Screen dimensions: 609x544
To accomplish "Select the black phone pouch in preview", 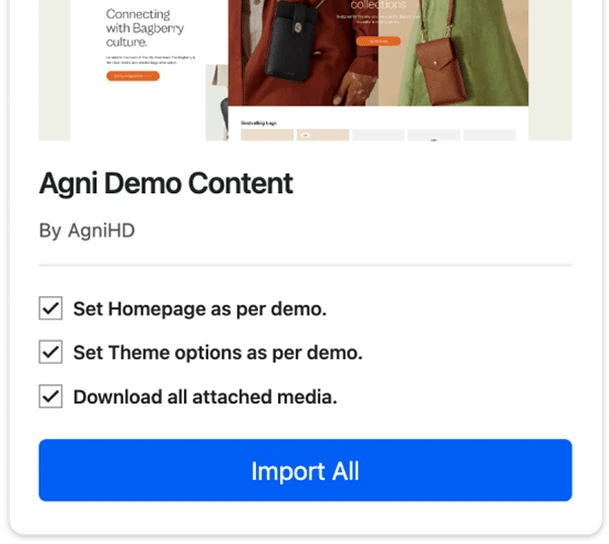I will pyautogui.click(x=290, y=43).
